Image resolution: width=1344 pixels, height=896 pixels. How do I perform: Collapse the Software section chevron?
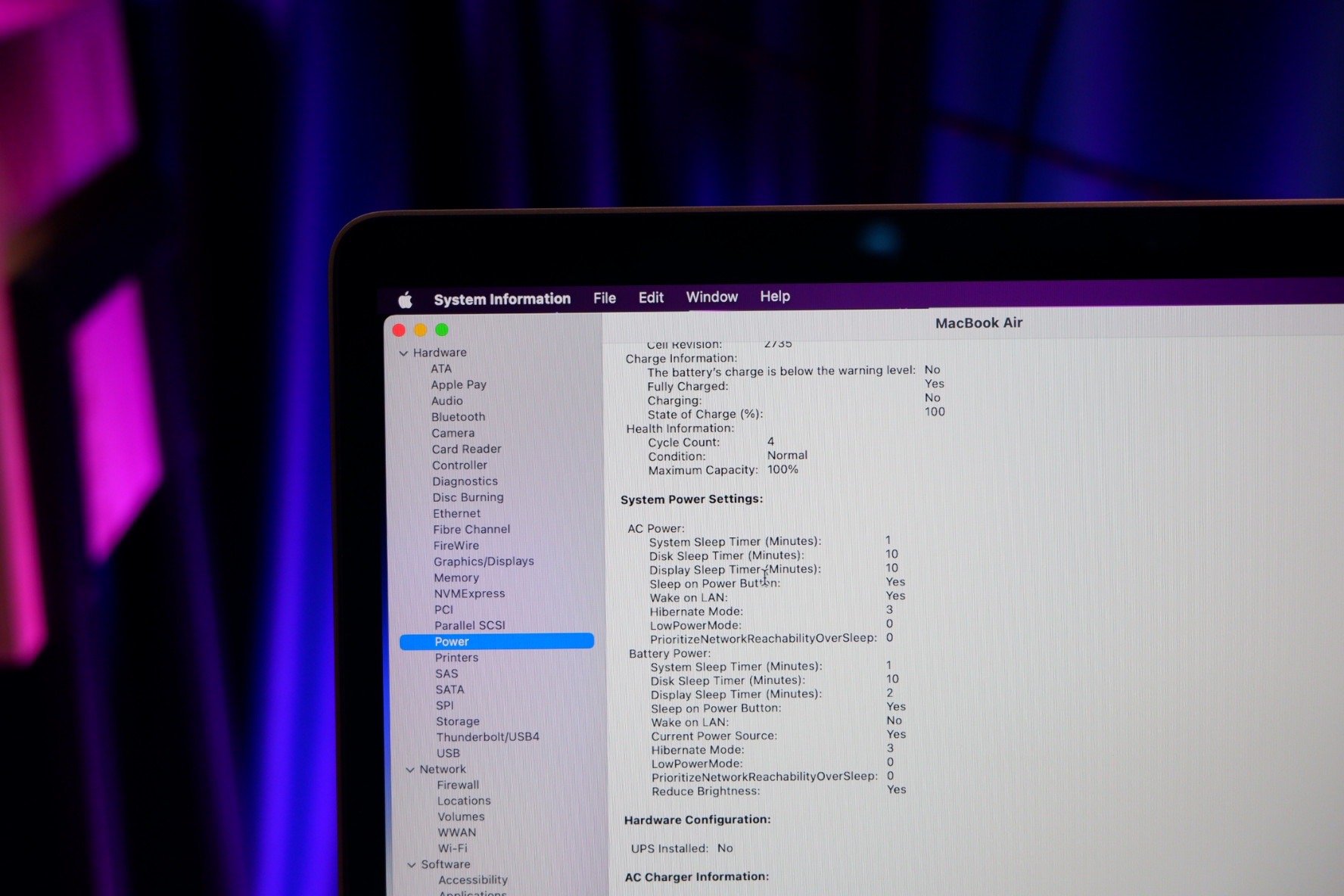412,865
